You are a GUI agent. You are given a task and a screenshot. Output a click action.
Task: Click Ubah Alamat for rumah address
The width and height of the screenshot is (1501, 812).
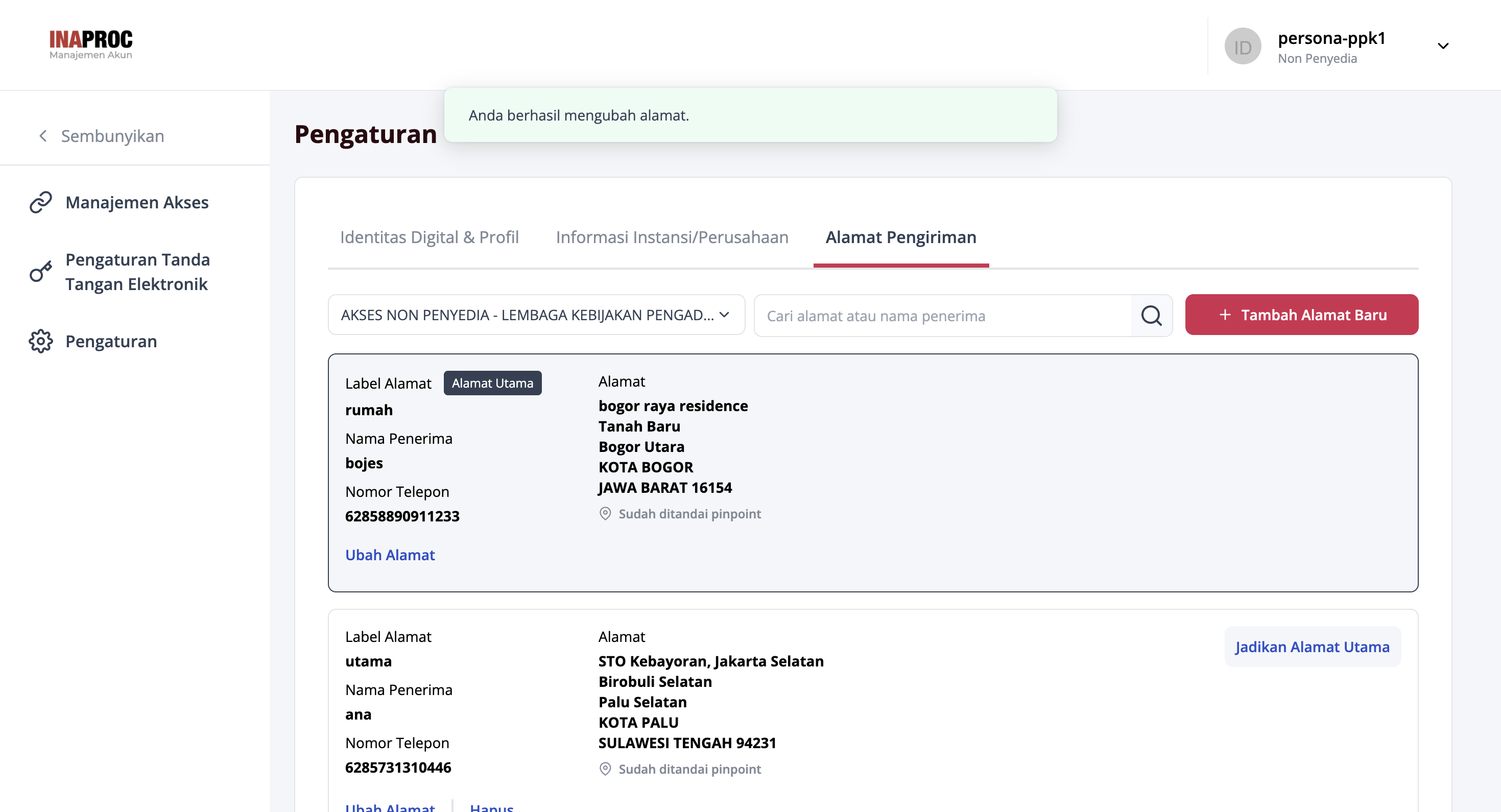coord(390,555)
